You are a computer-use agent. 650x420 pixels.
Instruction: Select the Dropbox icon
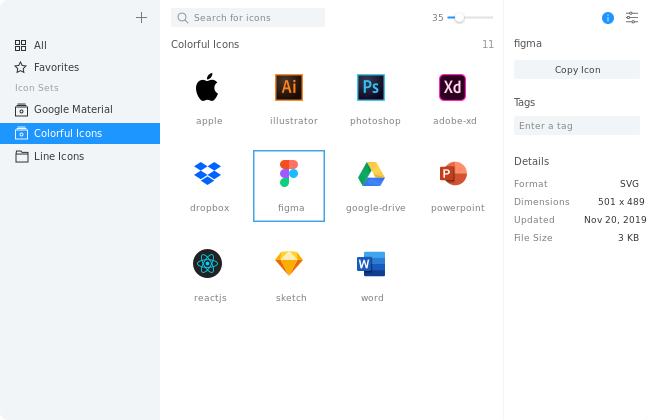(x=207, y=175)
